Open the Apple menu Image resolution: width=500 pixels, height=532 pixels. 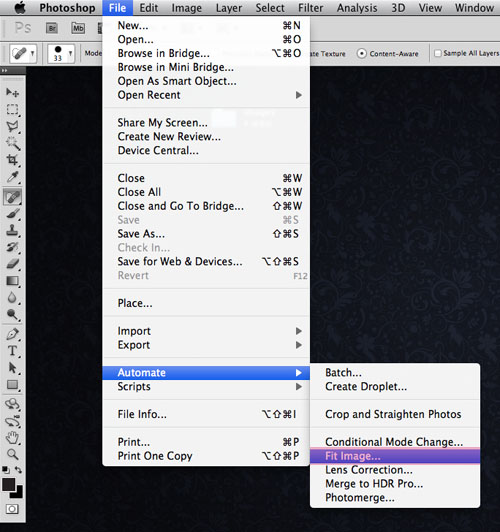coord(20,8)
